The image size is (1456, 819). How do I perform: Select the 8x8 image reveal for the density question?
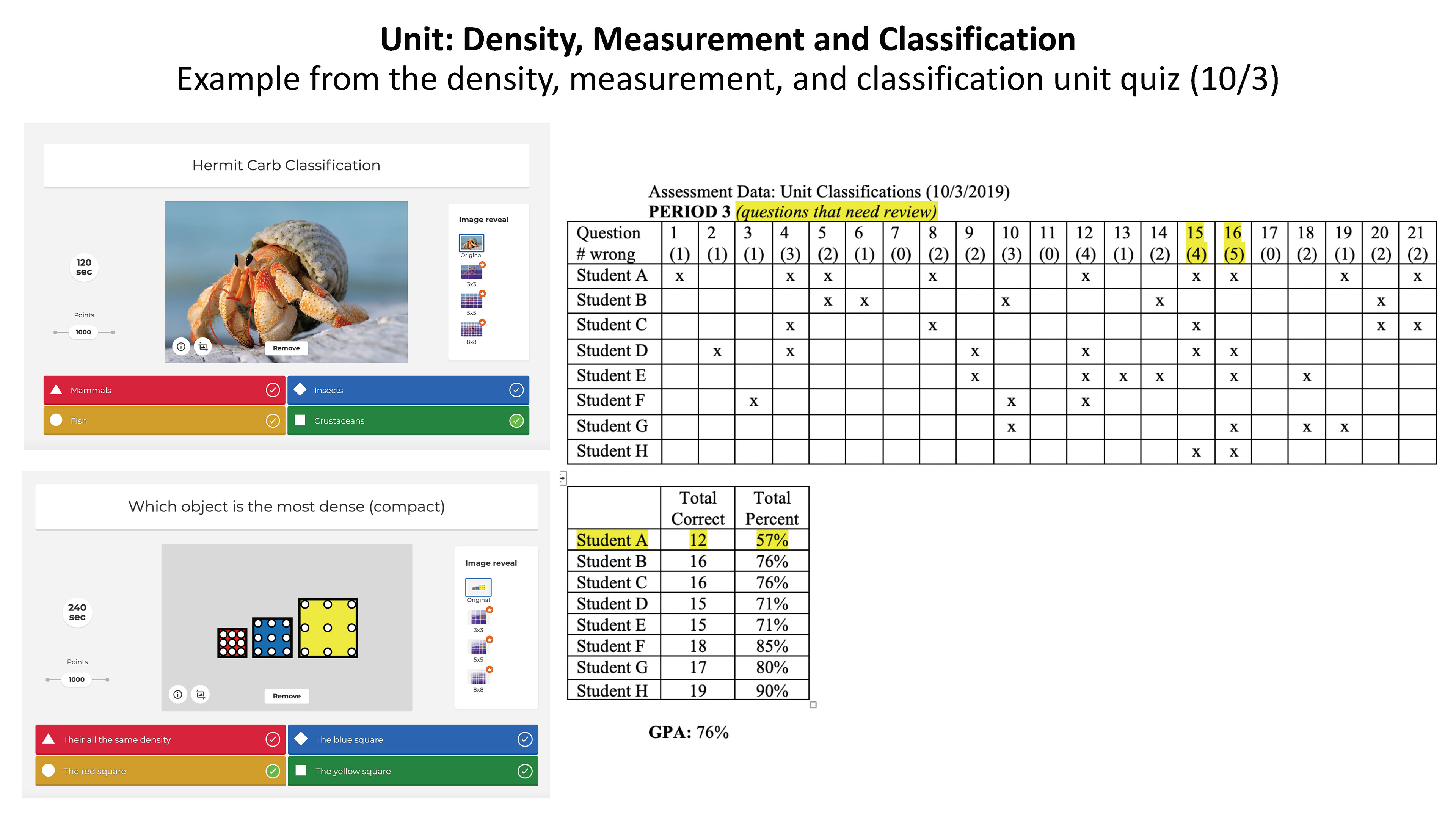(x=478, y=677)
